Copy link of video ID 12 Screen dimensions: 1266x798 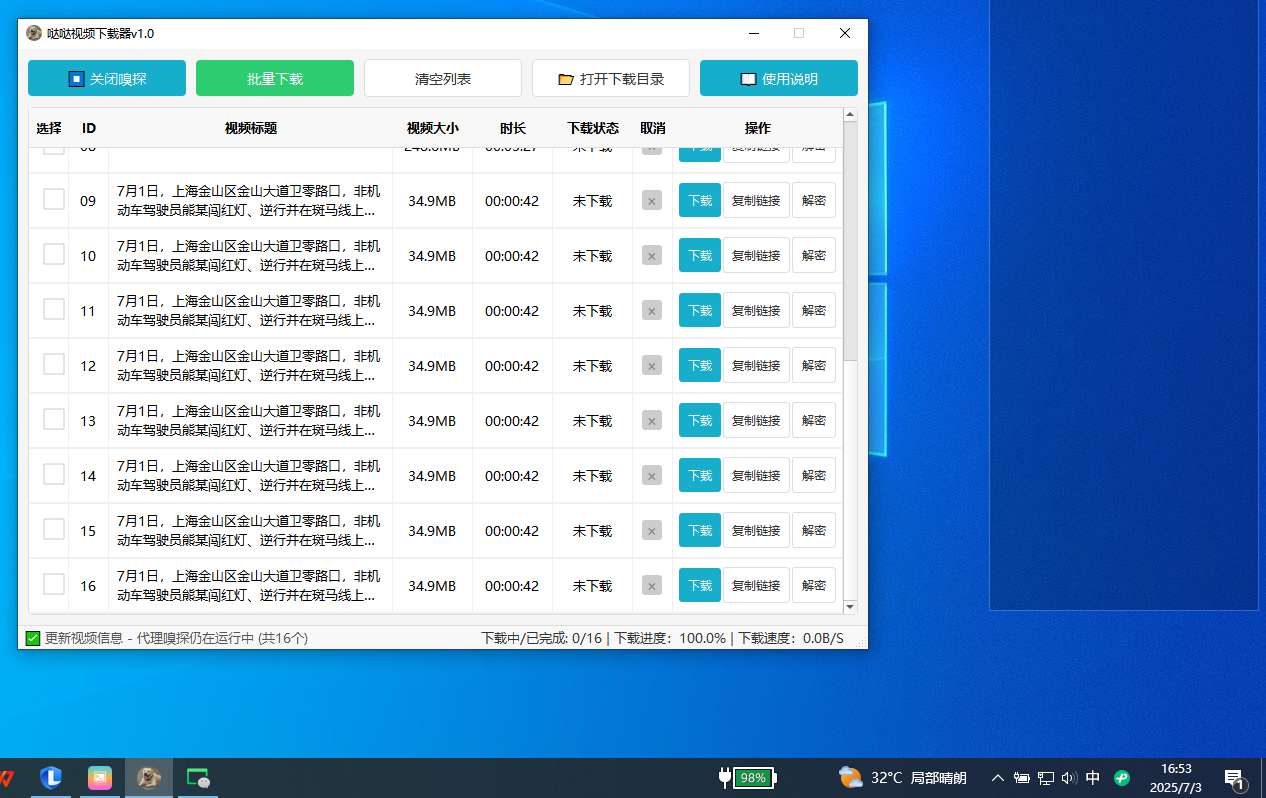pyautogui.click(x=756, y=365)
